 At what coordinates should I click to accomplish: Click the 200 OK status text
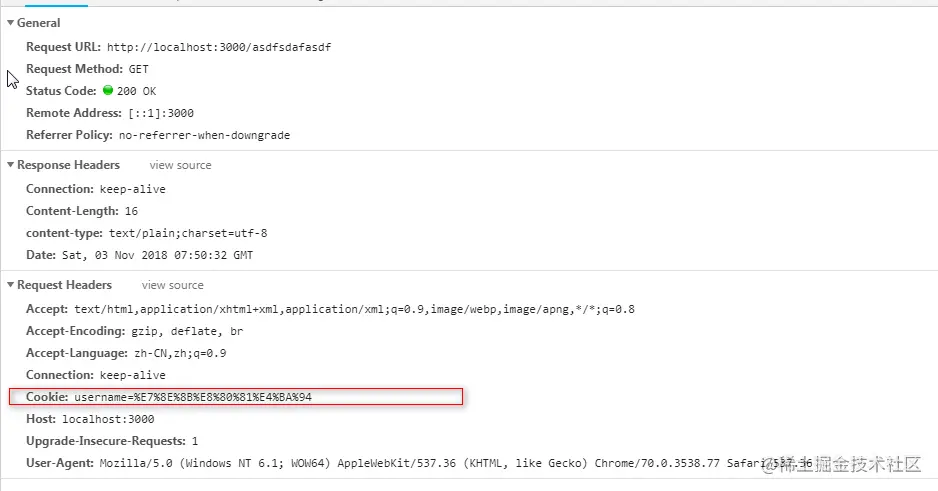[x=137, y=91]
